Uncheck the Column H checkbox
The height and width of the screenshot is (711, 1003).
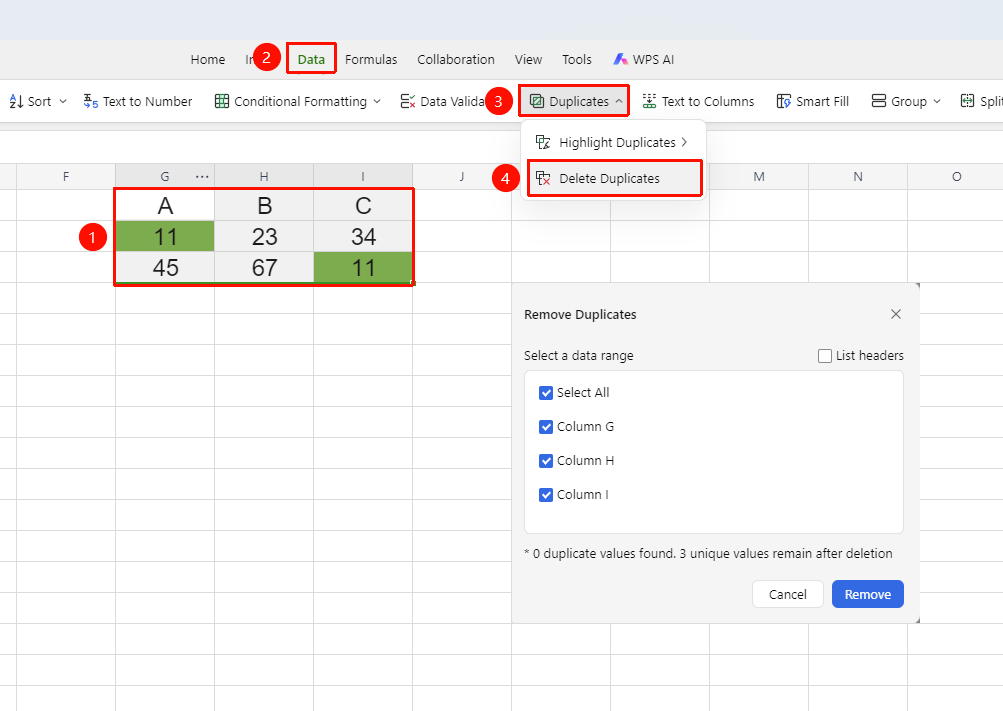546,460
